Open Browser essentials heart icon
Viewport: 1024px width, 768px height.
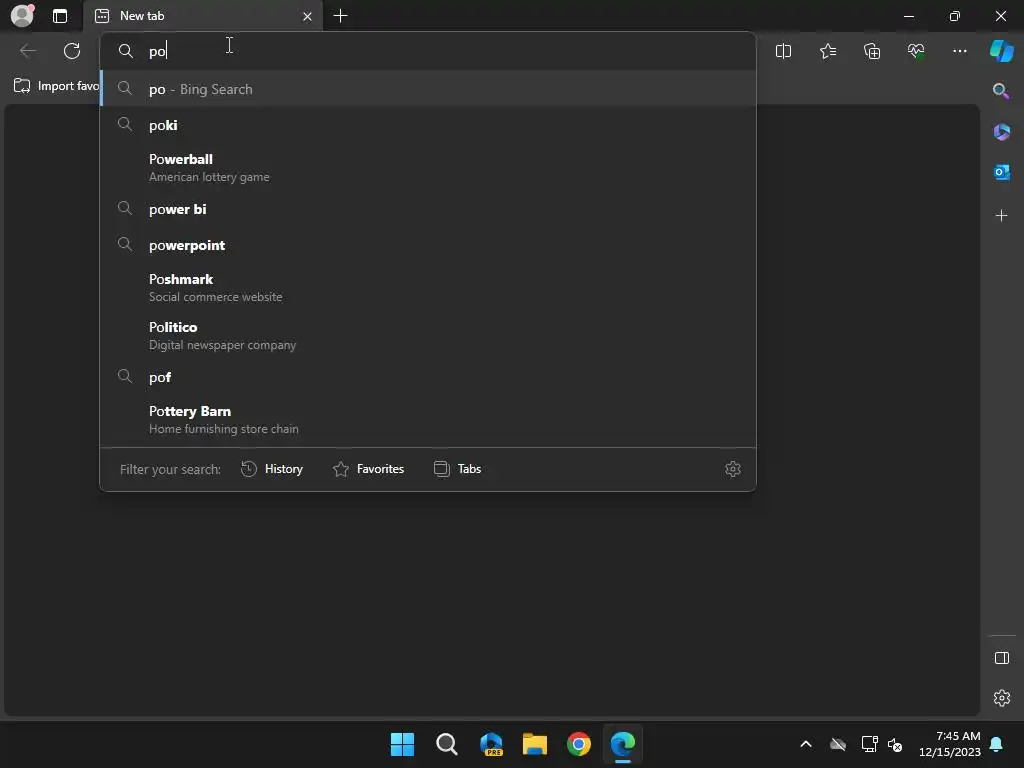(916, 51)
